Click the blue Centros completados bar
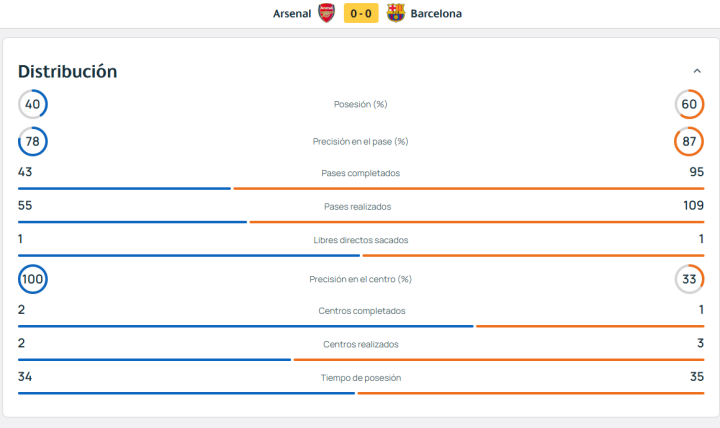 click(x=246, y=327)
